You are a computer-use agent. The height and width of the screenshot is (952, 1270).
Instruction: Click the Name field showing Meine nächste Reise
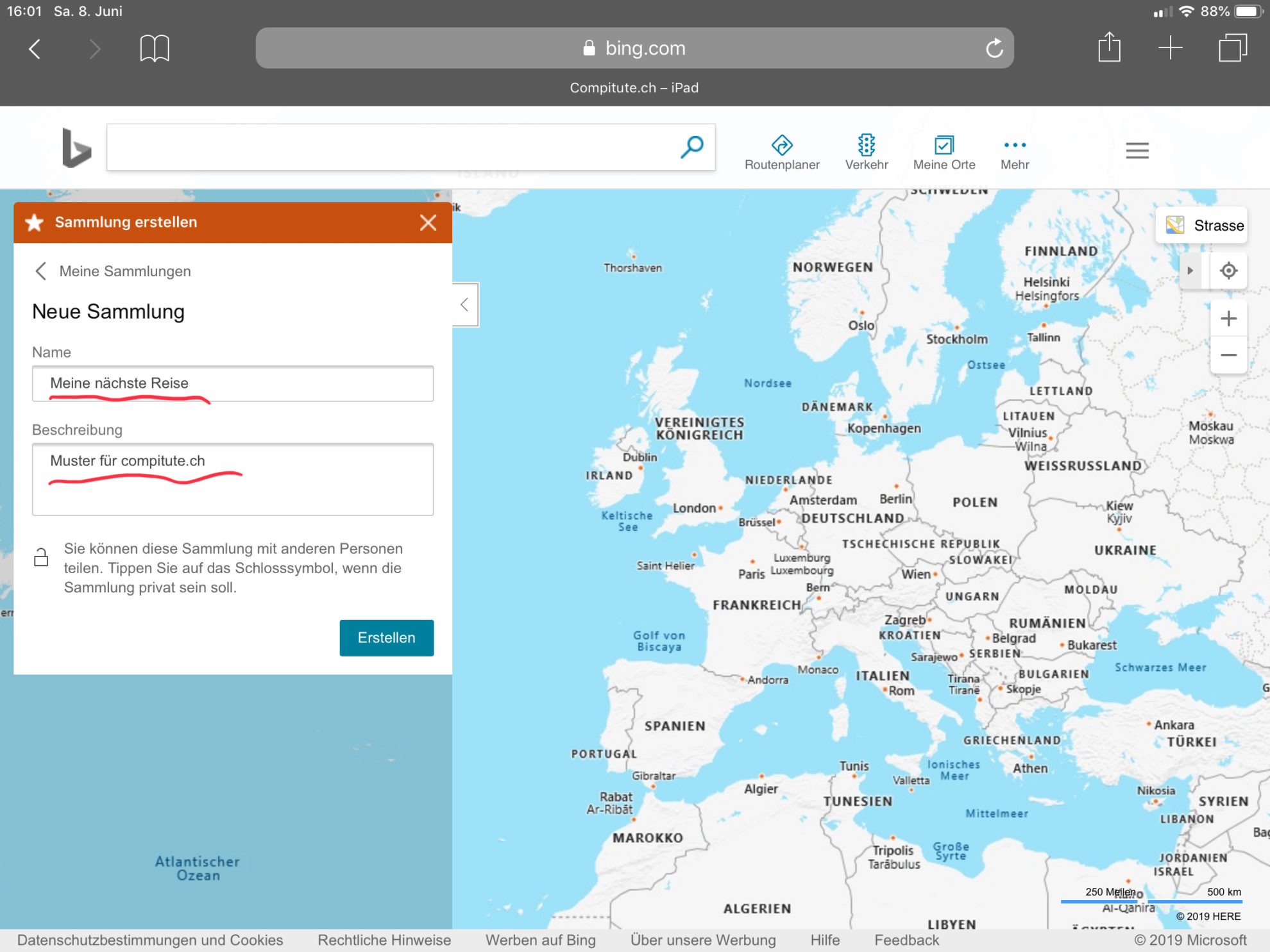tap(233, 383)
